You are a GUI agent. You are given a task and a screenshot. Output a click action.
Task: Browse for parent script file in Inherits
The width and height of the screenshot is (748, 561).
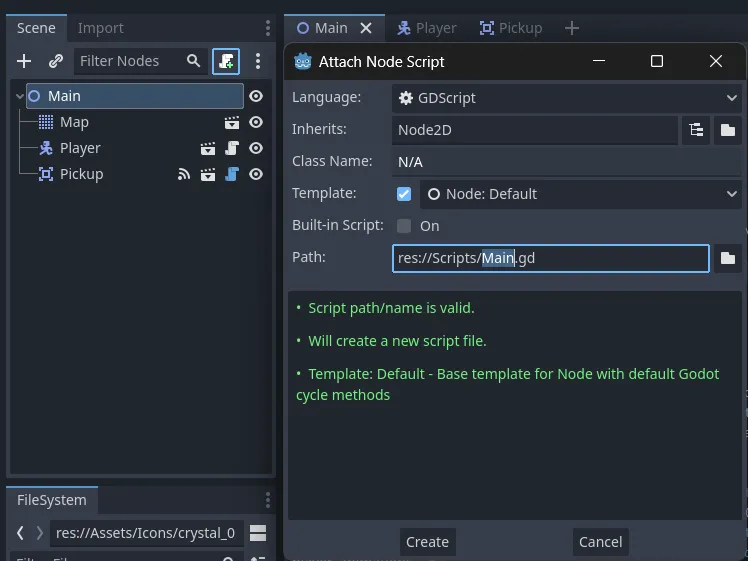[727, 130]
